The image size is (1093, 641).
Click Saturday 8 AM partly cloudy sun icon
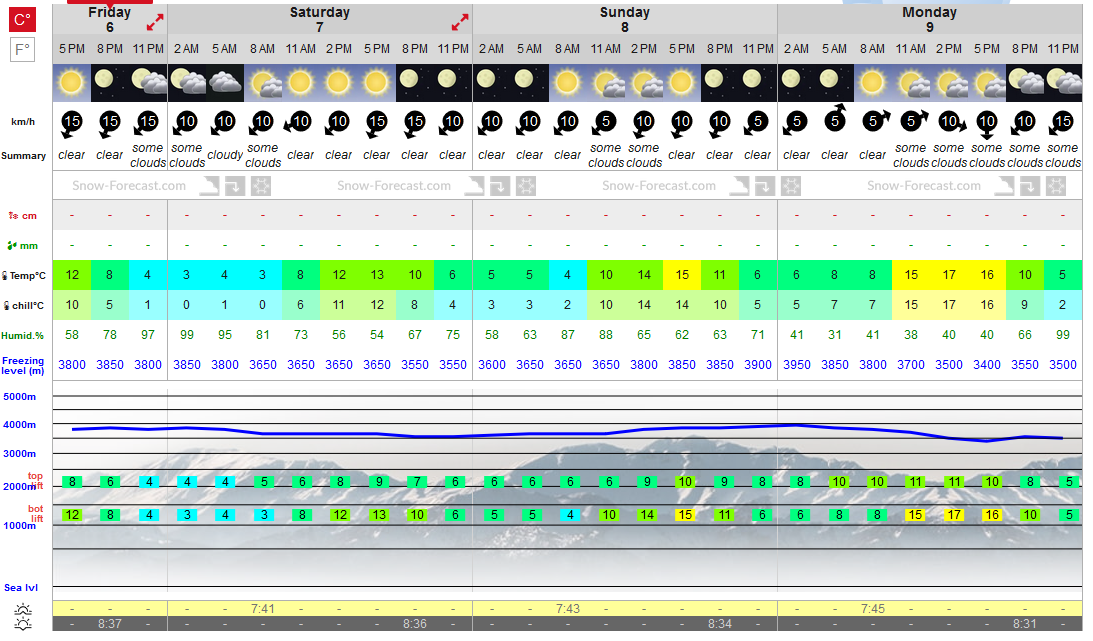pos(263,83)
